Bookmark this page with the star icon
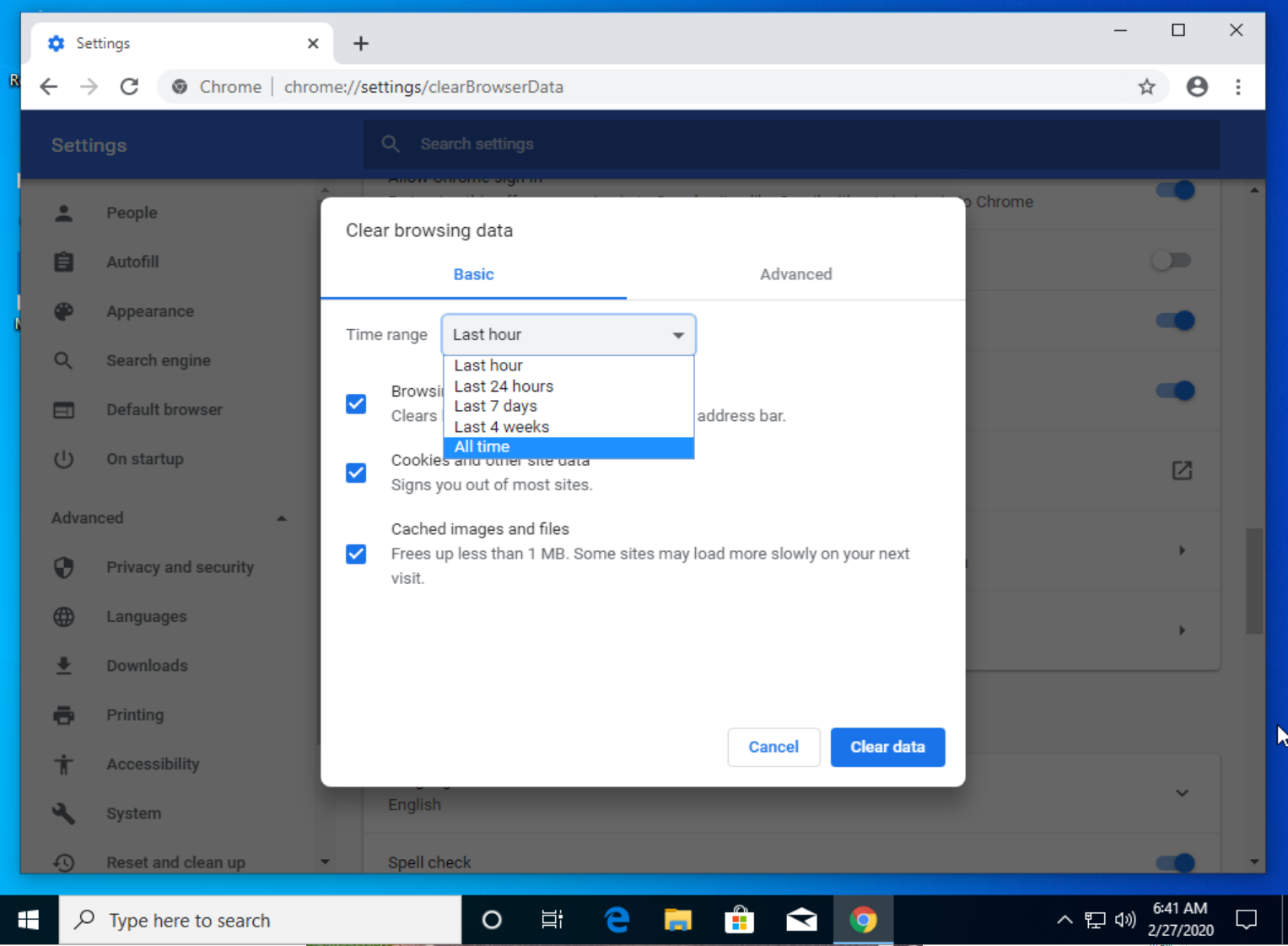The height and width of the screenshot is (946, 1288). tap(1146, 87)
